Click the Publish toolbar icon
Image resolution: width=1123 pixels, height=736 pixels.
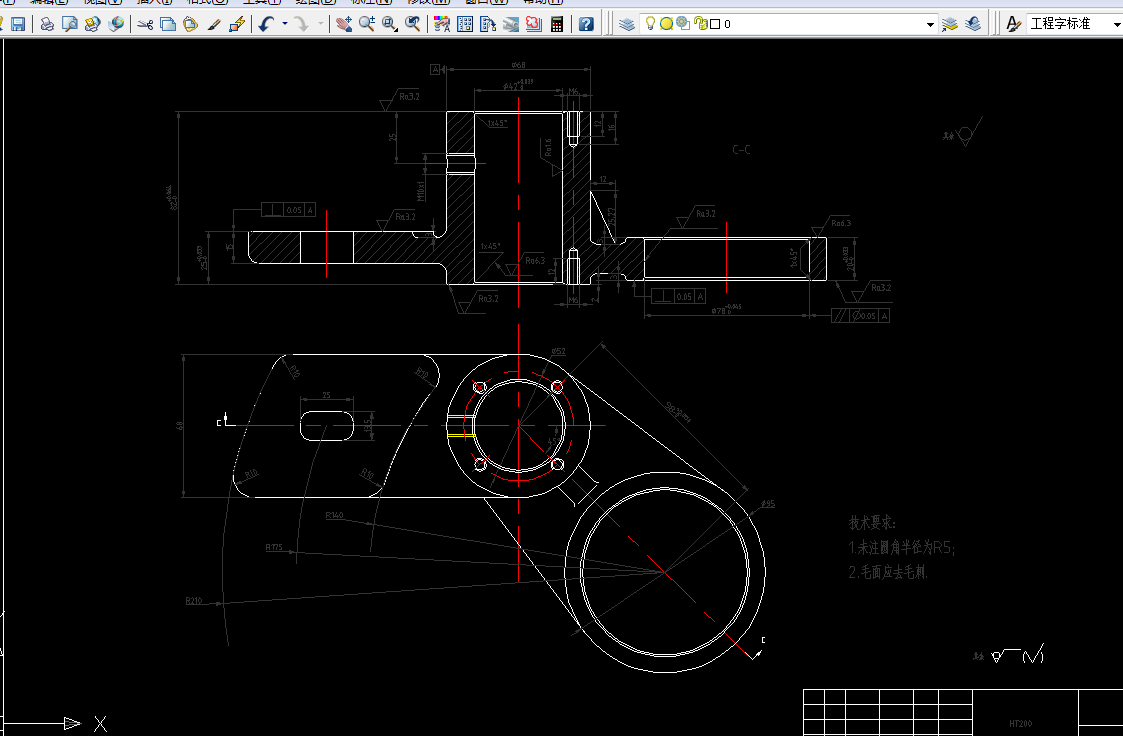coord(92,24)
